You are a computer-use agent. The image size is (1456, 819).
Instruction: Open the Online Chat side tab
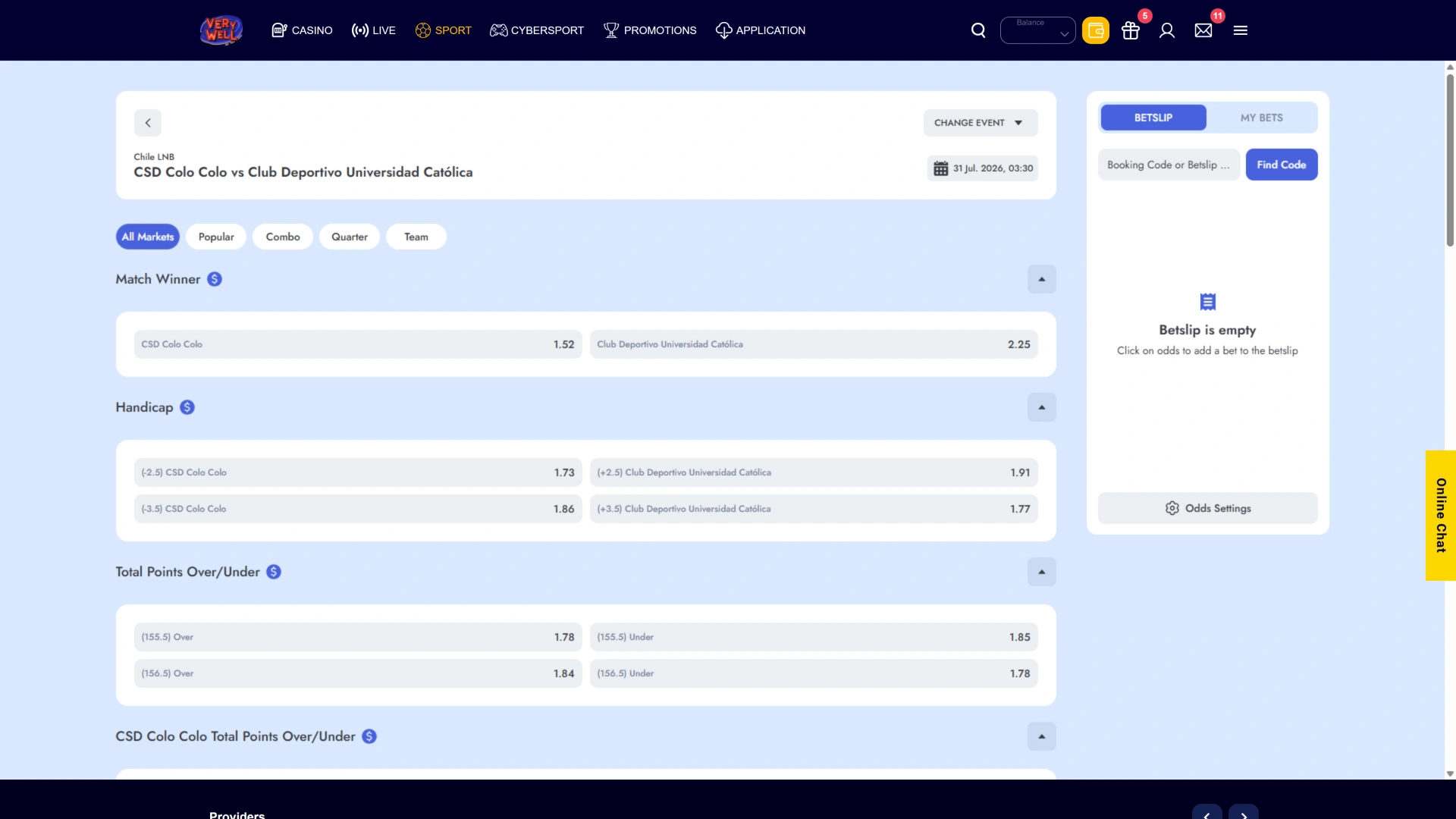pos(1441,516)
